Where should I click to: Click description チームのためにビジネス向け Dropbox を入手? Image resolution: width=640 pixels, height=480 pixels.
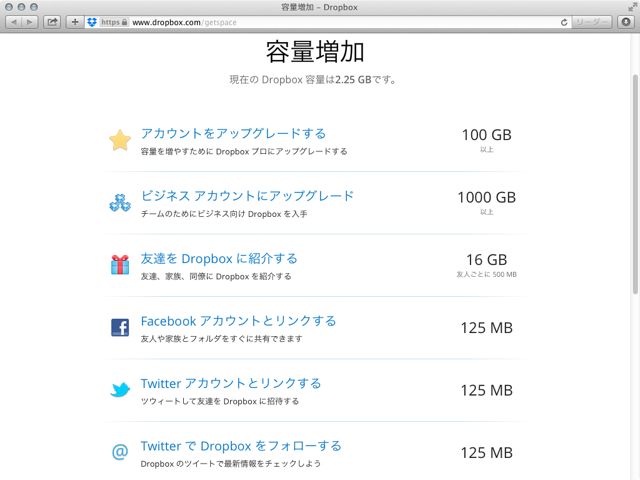(x=224, y=214)
